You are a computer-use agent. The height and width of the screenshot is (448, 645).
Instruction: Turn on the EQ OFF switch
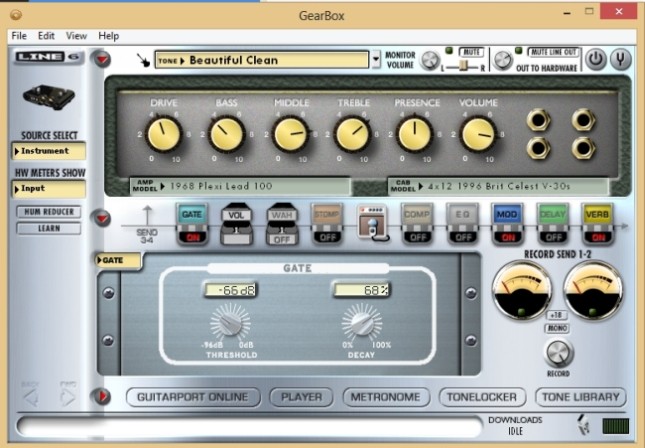pyautogui.click(x=462, y=237)
